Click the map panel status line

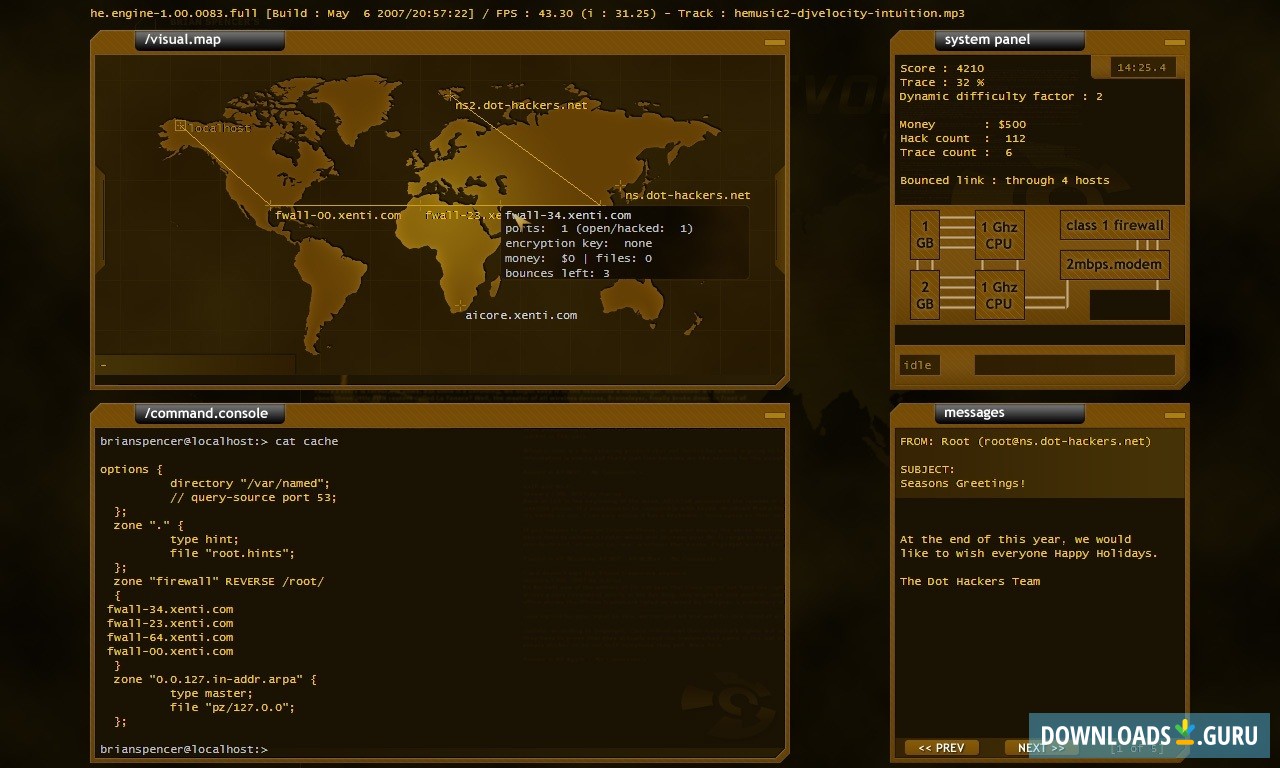tap(195, 365)
